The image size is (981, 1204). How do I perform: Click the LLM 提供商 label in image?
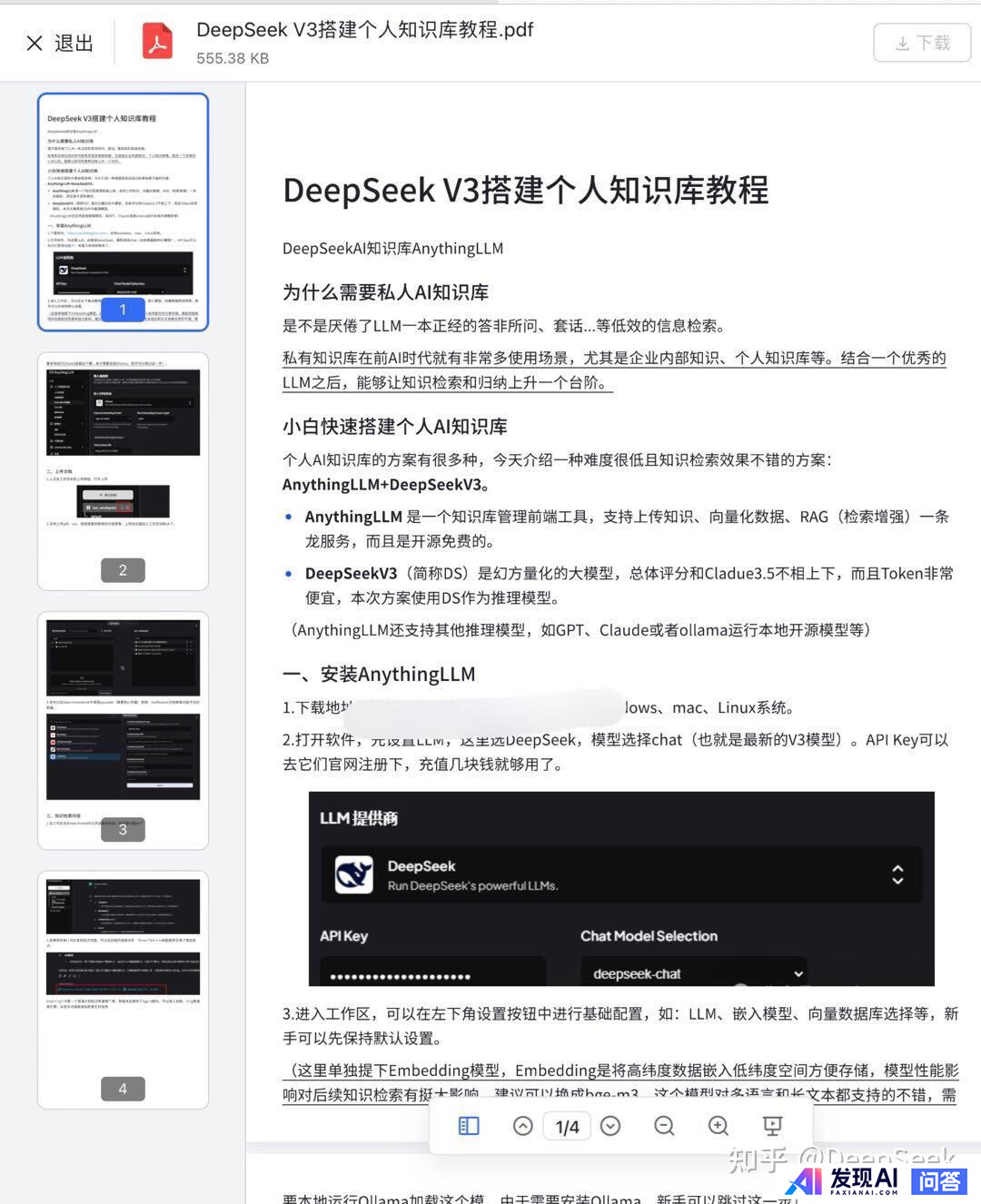[x=358, y=818]
